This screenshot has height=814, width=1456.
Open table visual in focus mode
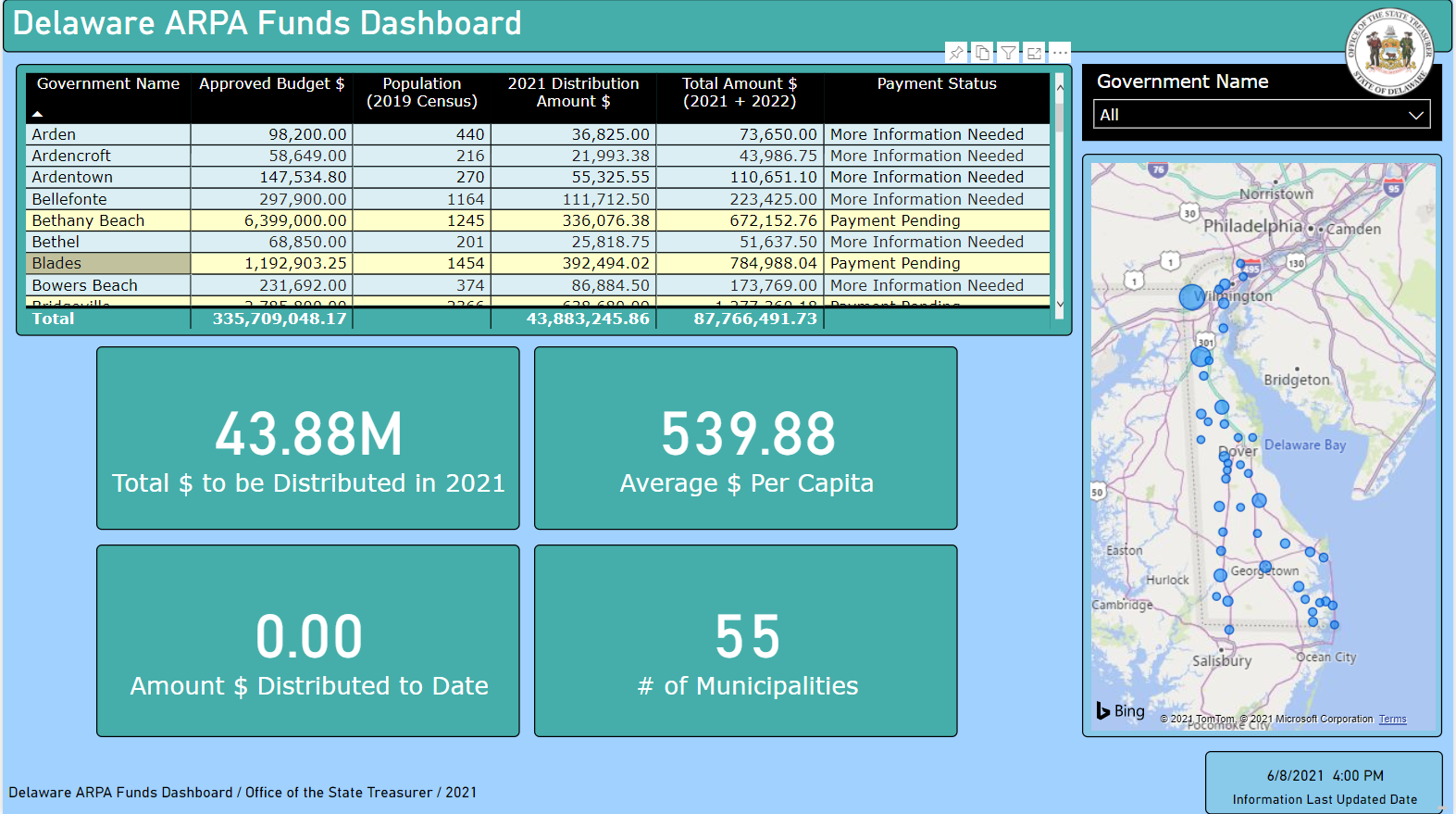click(1034, 53)
